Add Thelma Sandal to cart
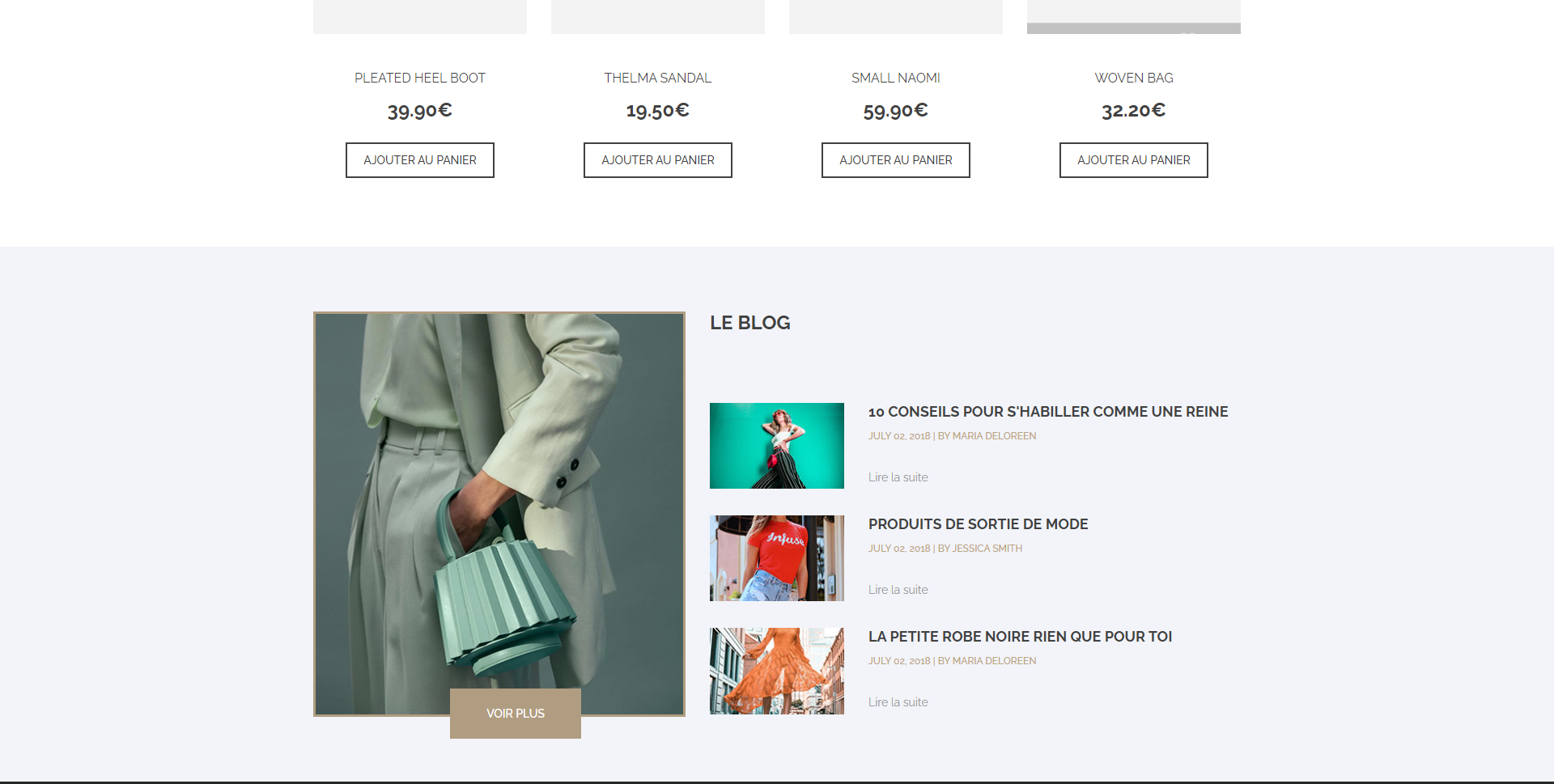1554x784 pixels. (x=657, y=160)
